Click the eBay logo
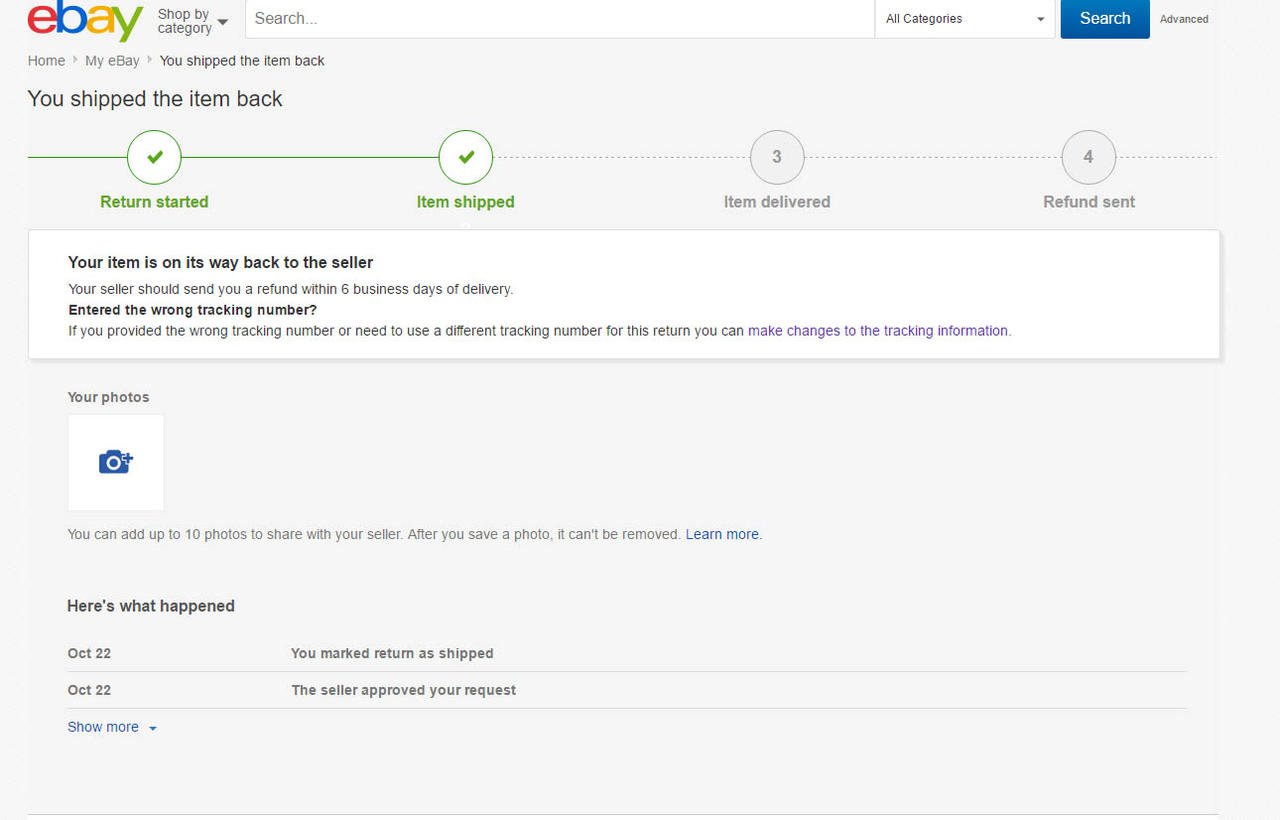 85,20
